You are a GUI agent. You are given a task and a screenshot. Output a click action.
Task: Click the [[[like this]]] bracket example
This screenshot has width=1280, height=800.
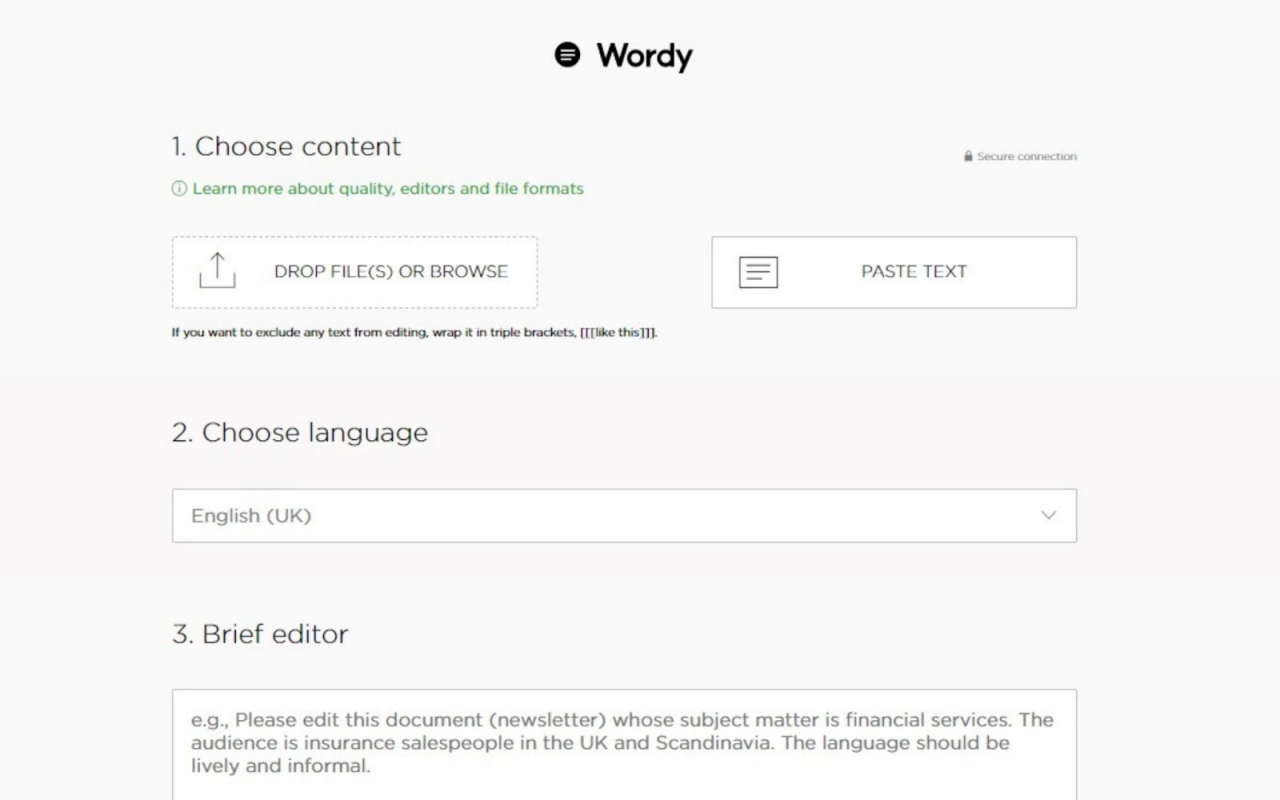pos(617,333)
